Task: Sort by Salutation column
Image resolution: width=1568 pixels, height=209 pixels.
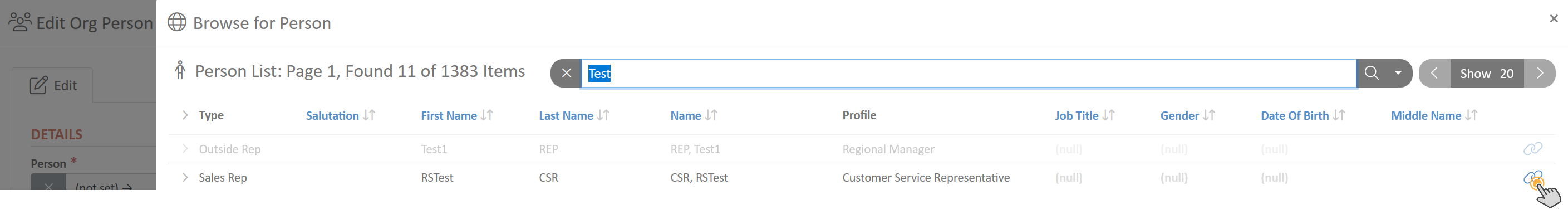Action: pos(340,115)
